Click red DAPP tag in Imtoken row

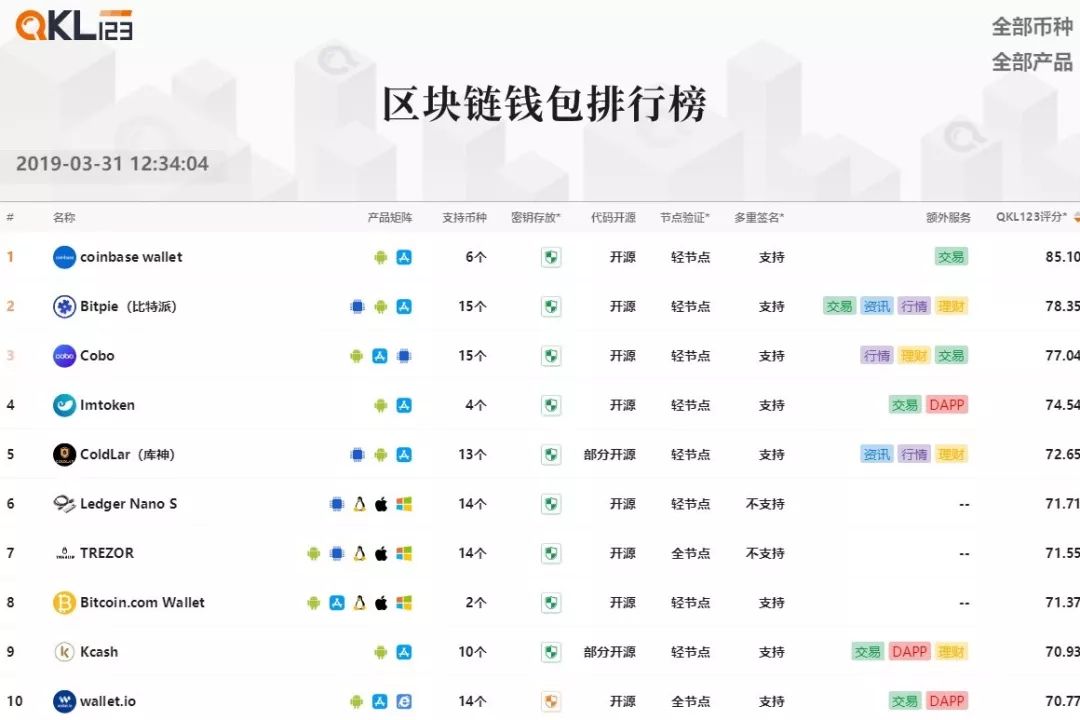pyautogui.click(x=946, y=404)
